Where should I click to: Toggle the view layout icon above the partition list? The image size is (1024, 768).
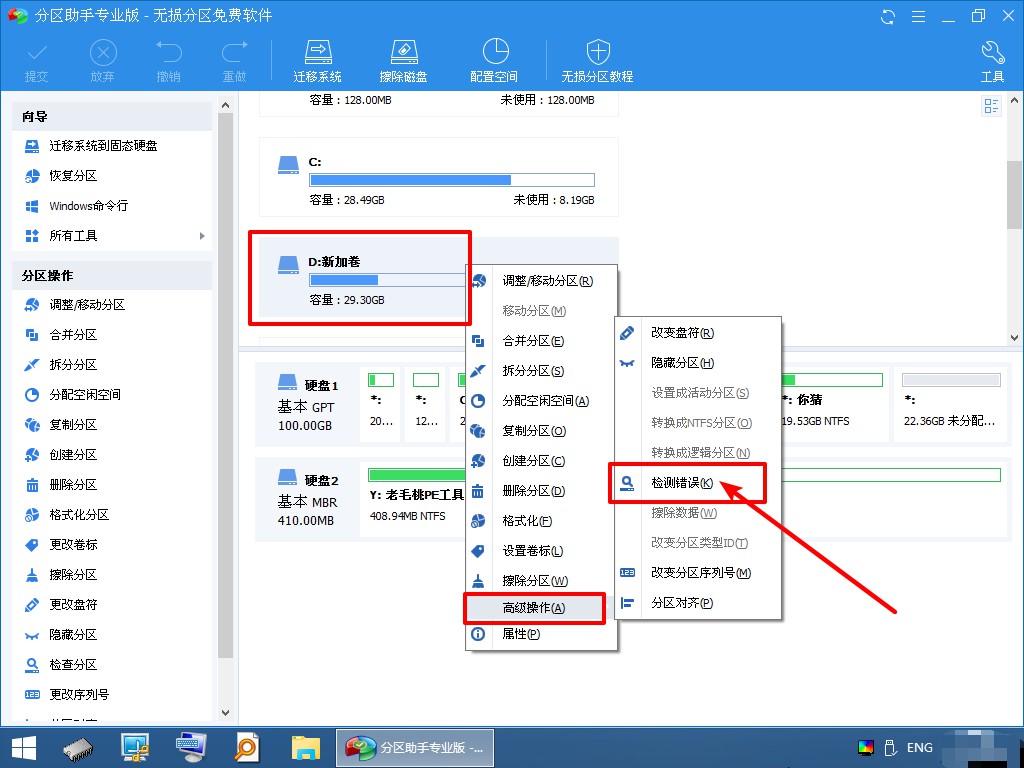tap(991, 106)
